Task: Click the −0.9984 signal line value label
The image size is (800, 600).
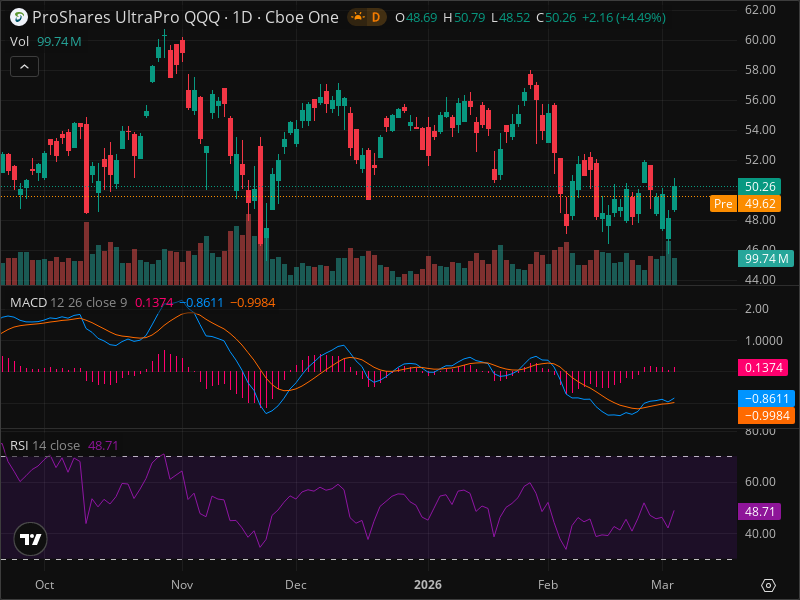Action: 766,415
